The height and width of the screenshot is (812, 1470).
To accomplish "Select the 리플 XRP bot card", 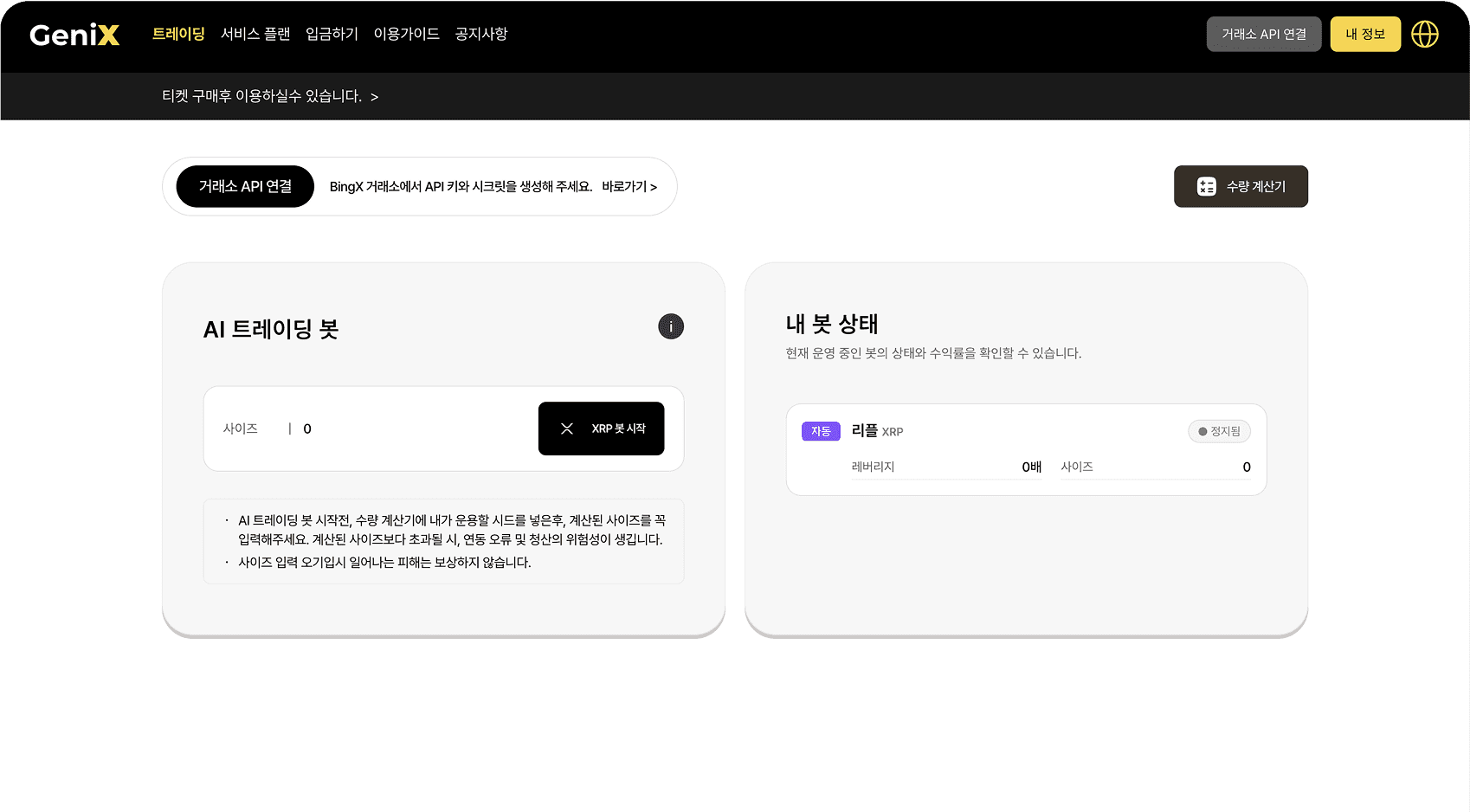I will pyautogui.click(x=1026, y=449).
